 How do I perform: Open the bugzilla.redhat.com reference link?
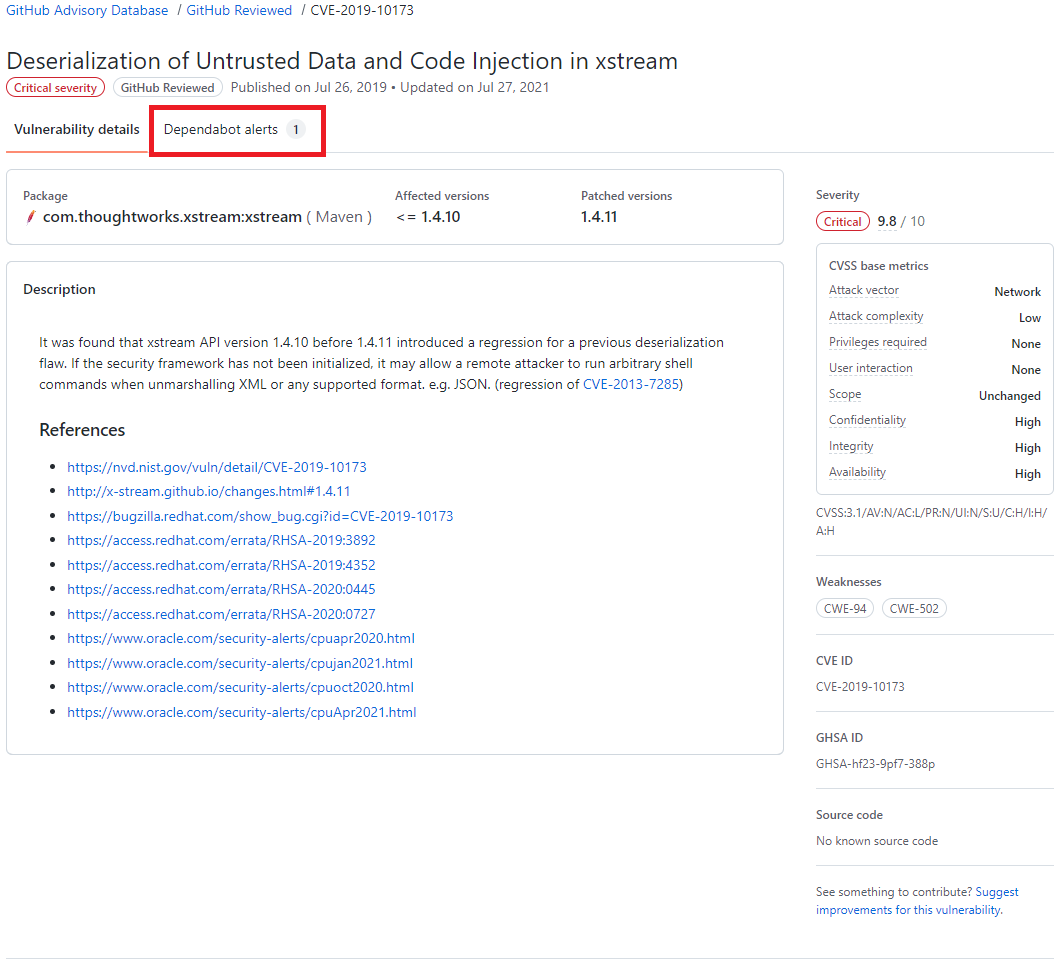tap(260, 516)
